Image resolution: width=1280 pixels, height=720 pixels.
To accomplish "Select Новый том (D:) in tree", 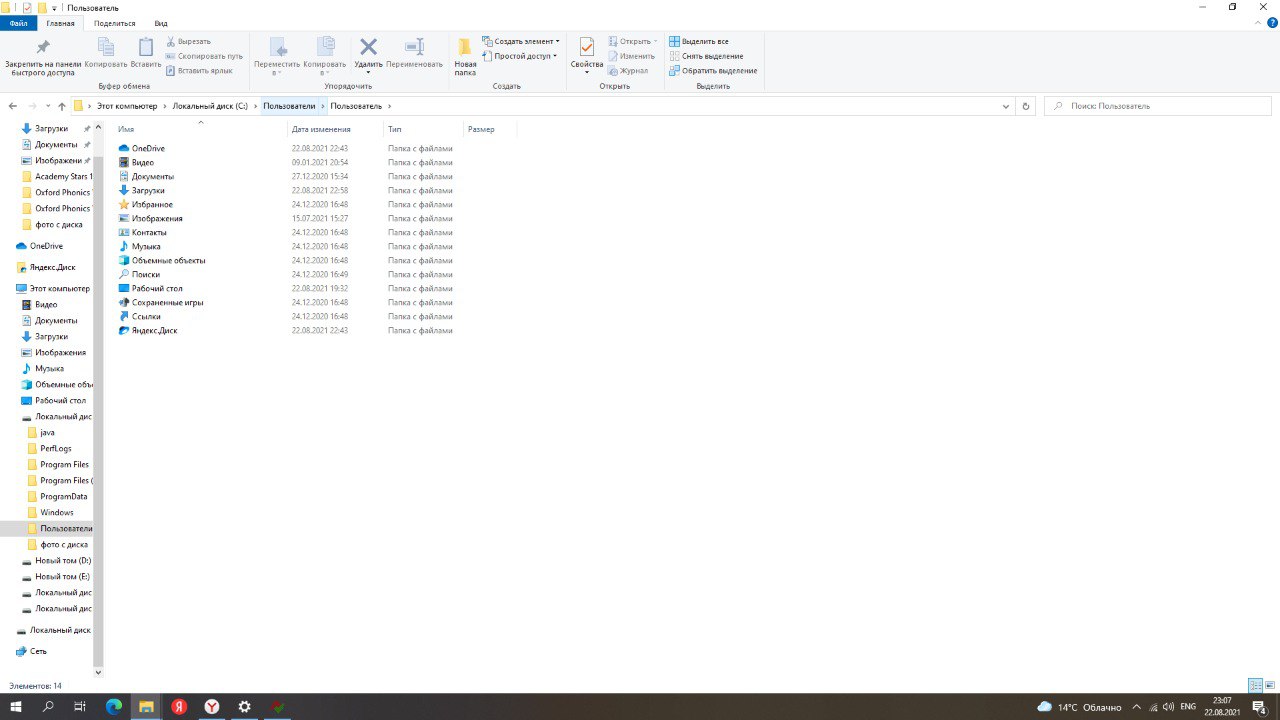I will [x=62, y=560].
